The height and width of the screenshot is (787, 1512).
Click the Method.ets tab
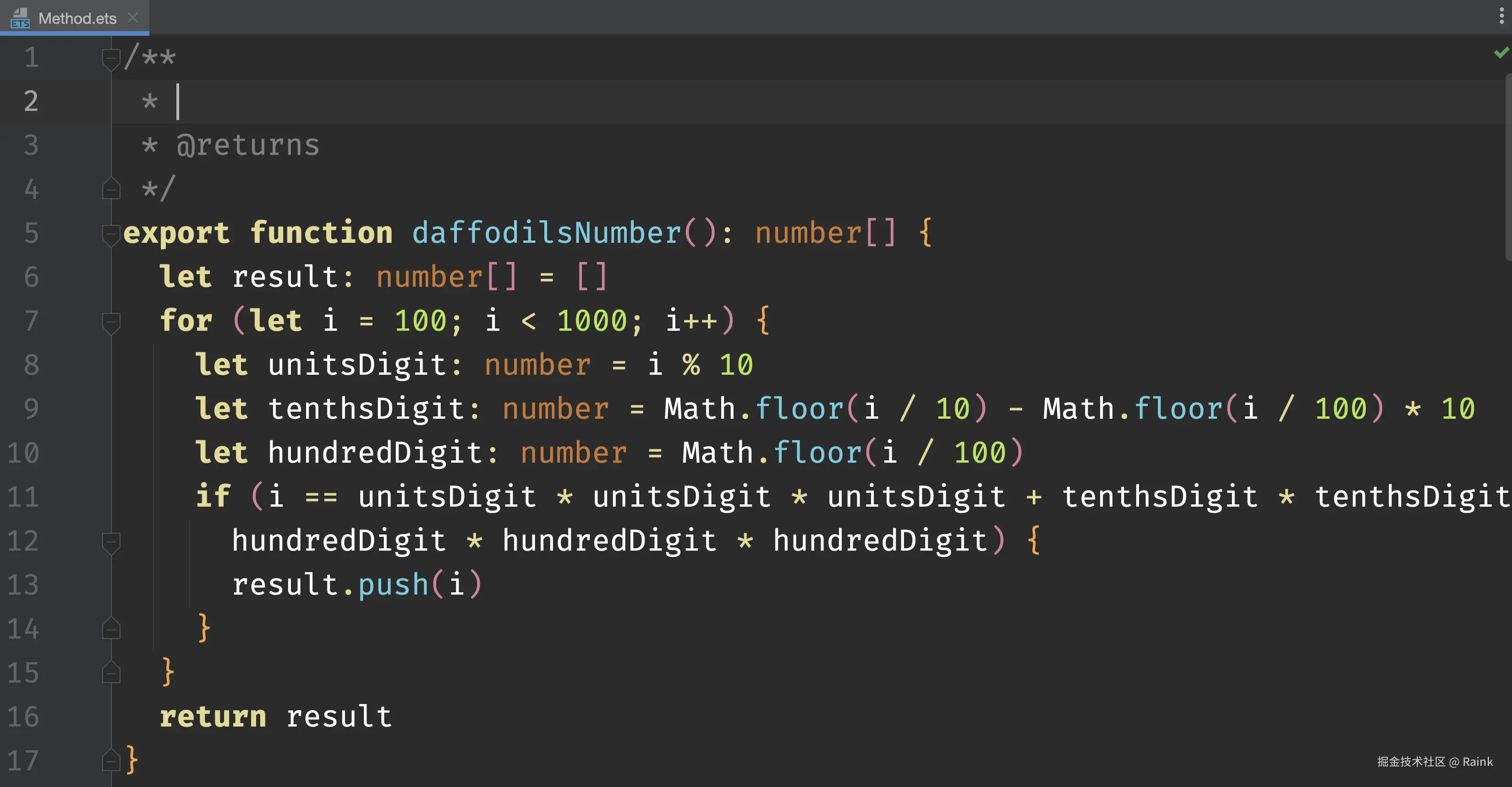coord(77,18)
